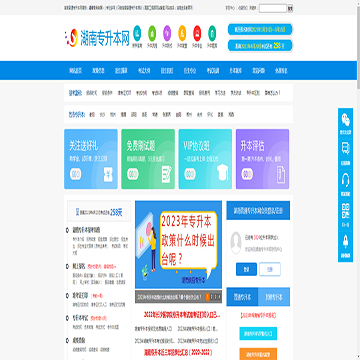Open the 关注送好礼 blue card
The height and width of the screenshot is (360, 360).
click(x=91, y=159)
